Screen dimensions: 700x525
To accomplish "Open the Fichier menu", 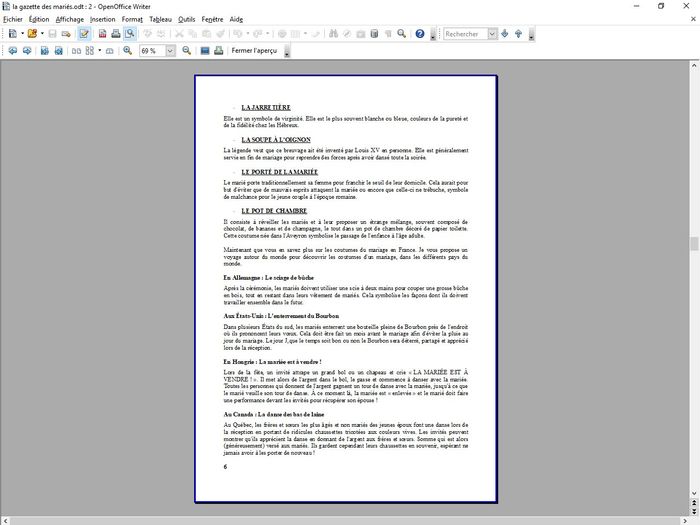I will coord(12,19).
